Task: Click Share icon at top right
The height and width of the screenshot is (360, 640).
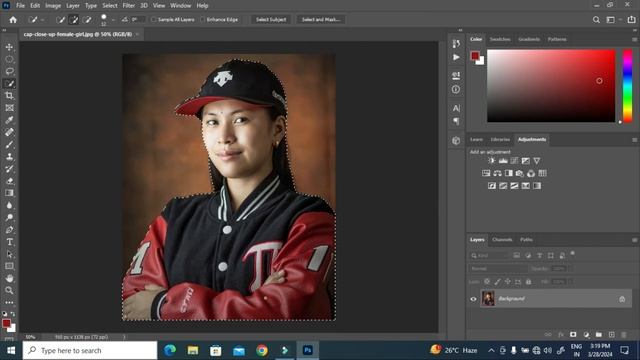Action: click(631, 20)
